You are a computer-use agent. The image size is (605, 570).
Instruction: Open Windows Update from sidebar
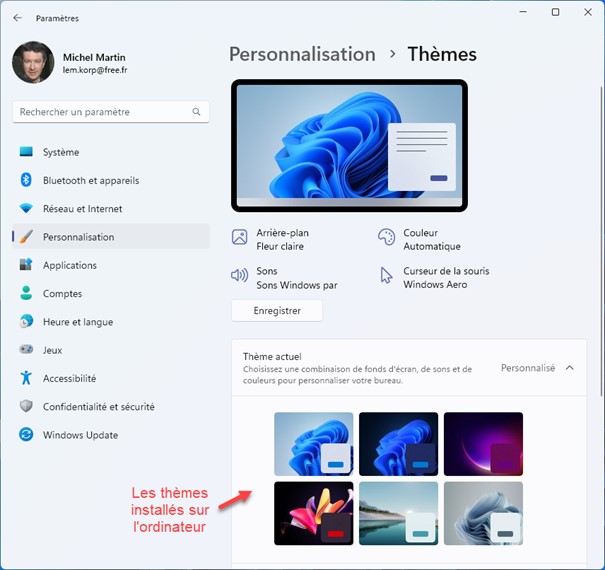coord(80,435)
